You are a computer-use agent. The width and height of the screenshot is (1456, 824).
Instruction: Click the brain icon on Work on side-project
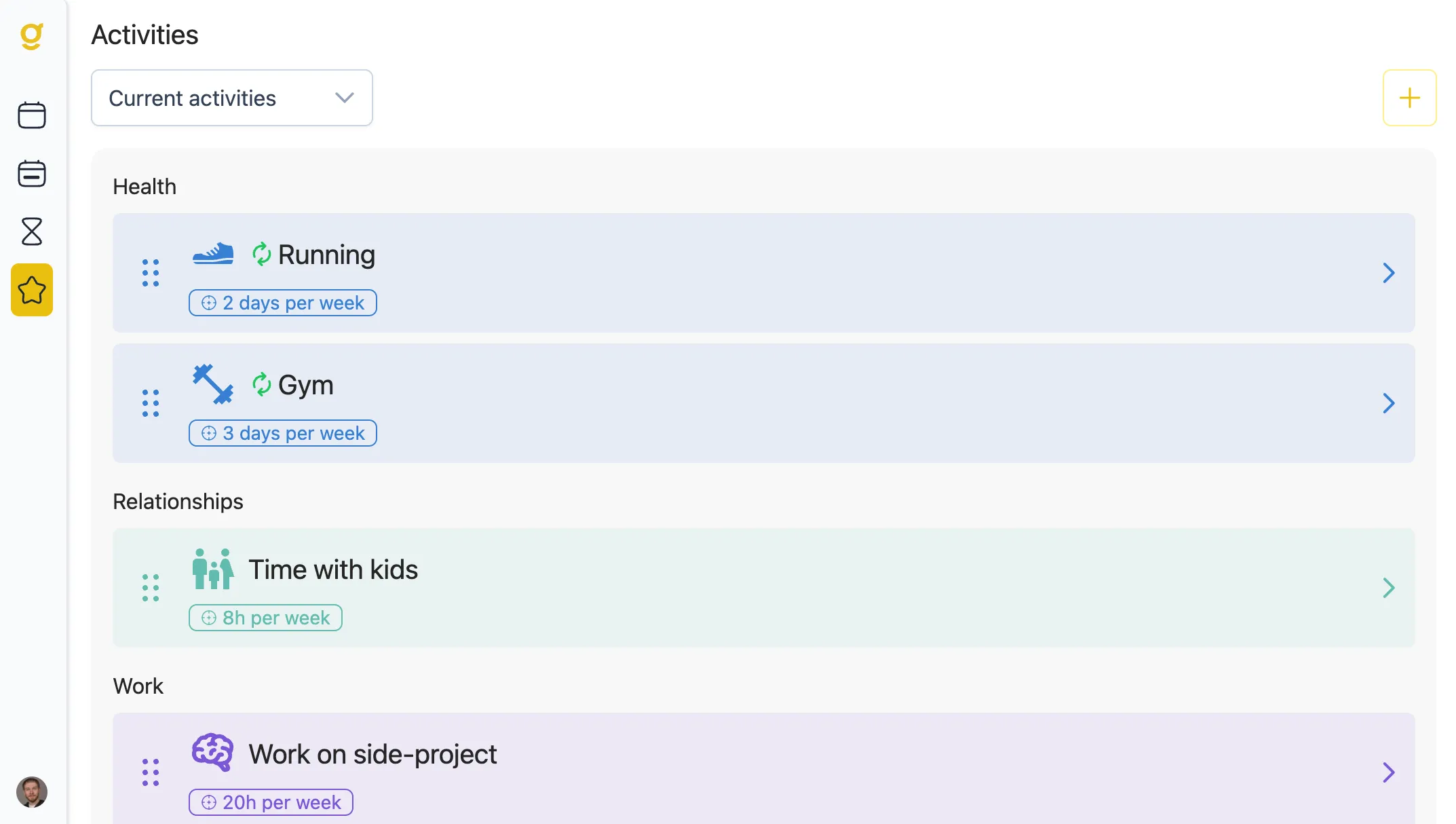pos(212,753)
